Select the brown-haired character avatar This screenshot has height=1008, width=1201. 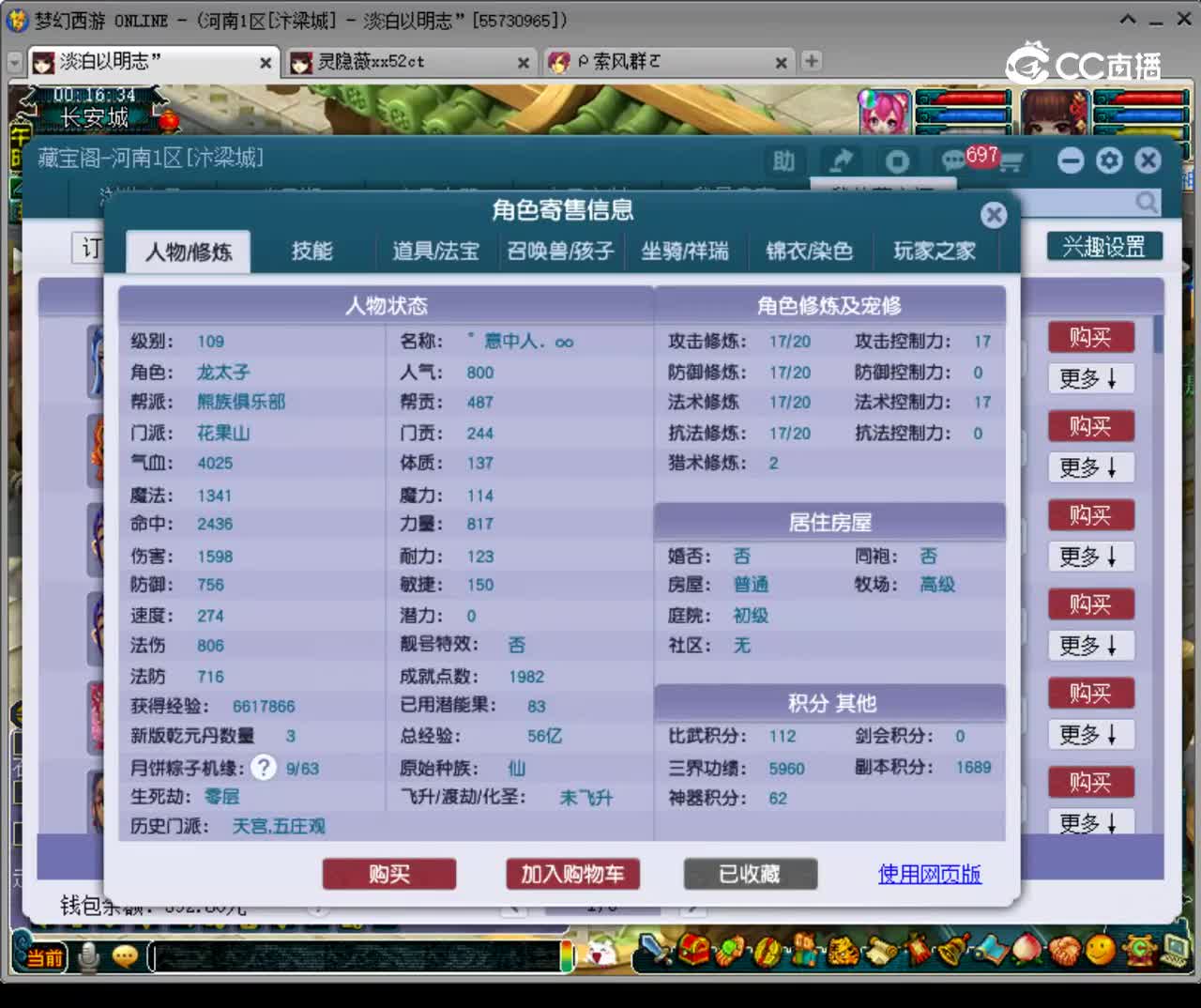coord(1055,112)
